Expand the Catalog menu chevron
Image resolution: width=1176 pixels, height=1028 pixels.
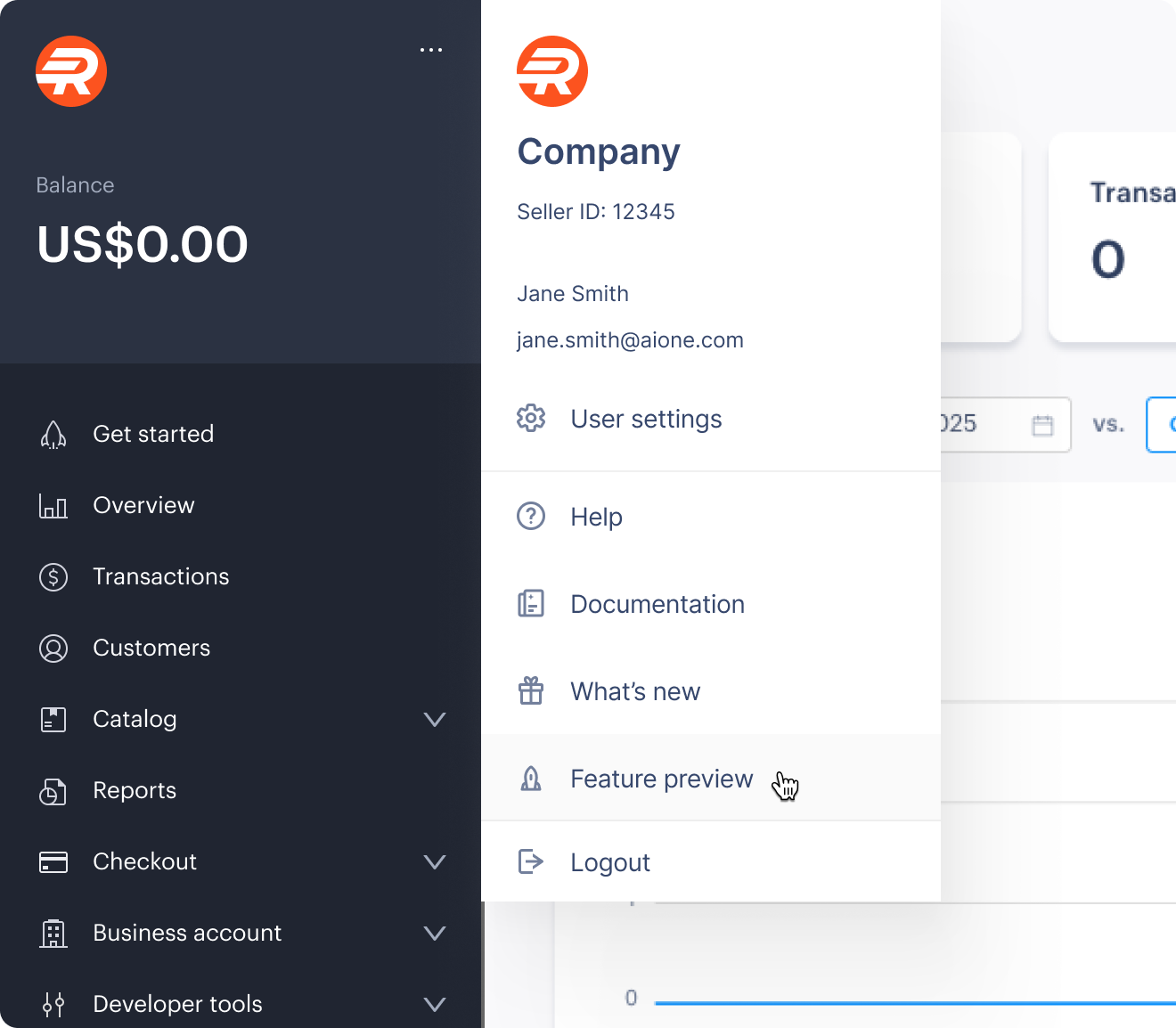pos(435,720)
